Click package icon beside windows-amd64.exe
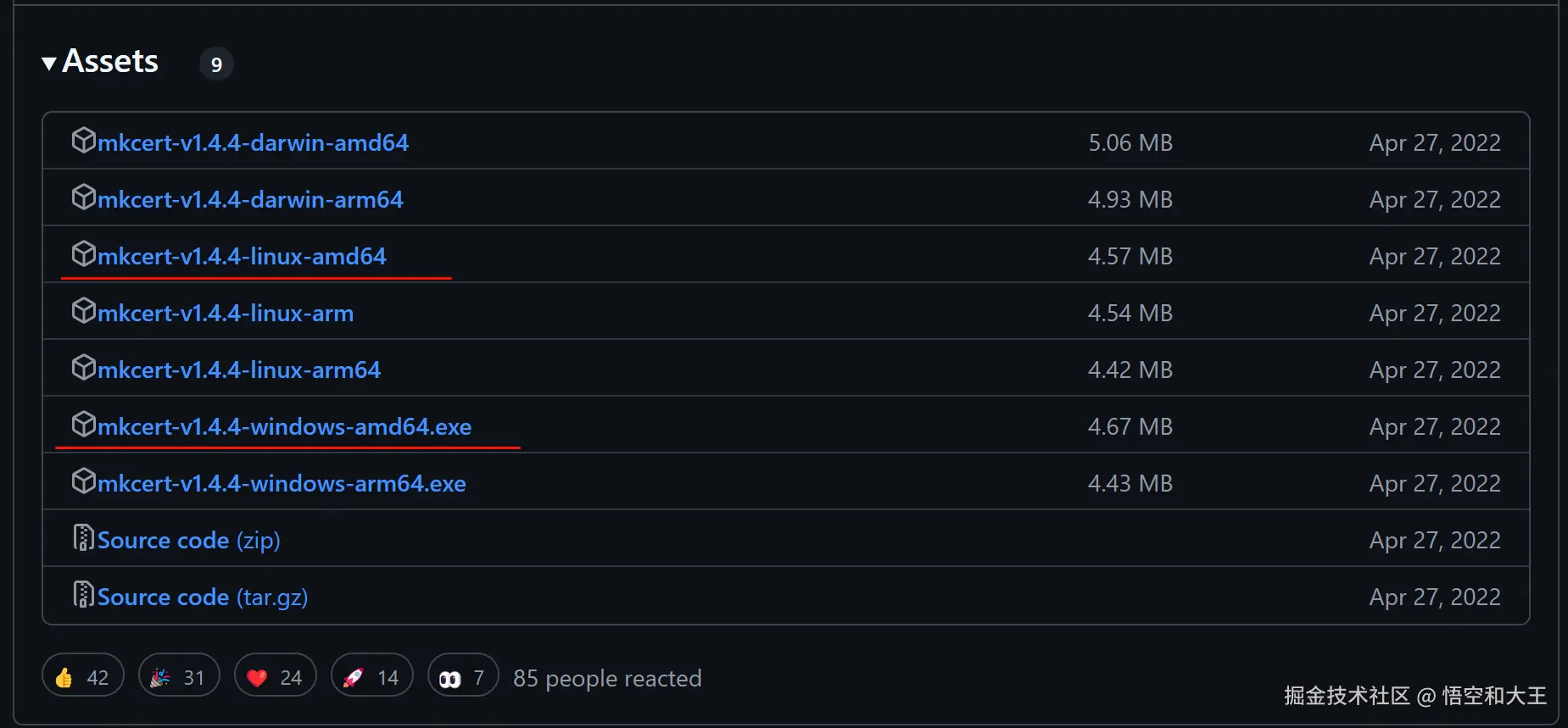Screen dimensions: 1568x728 [x=83, y=424]
